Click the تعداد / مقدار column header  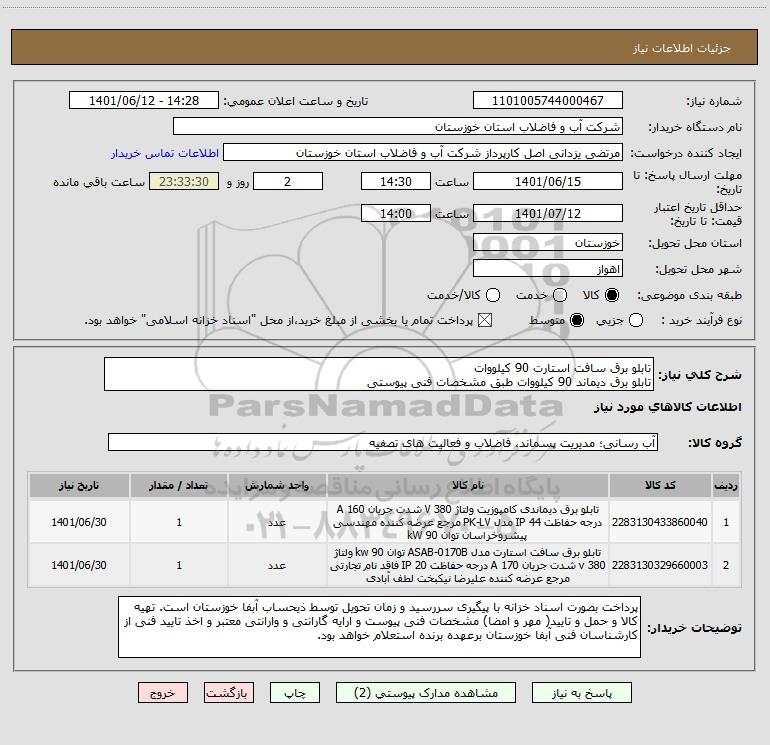[179, 486]
